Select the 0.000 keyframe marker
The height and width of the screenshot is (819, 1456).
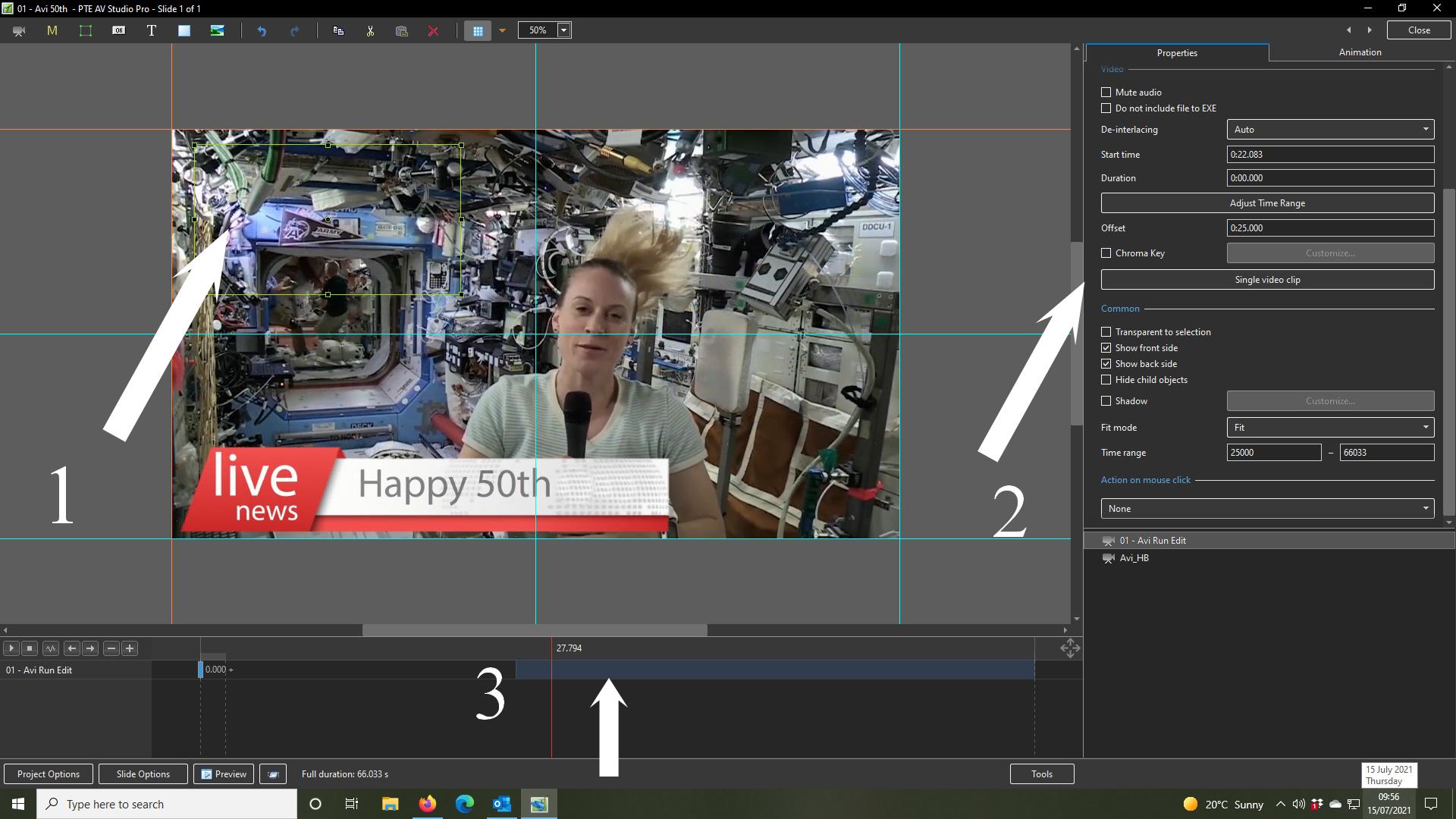201,670
